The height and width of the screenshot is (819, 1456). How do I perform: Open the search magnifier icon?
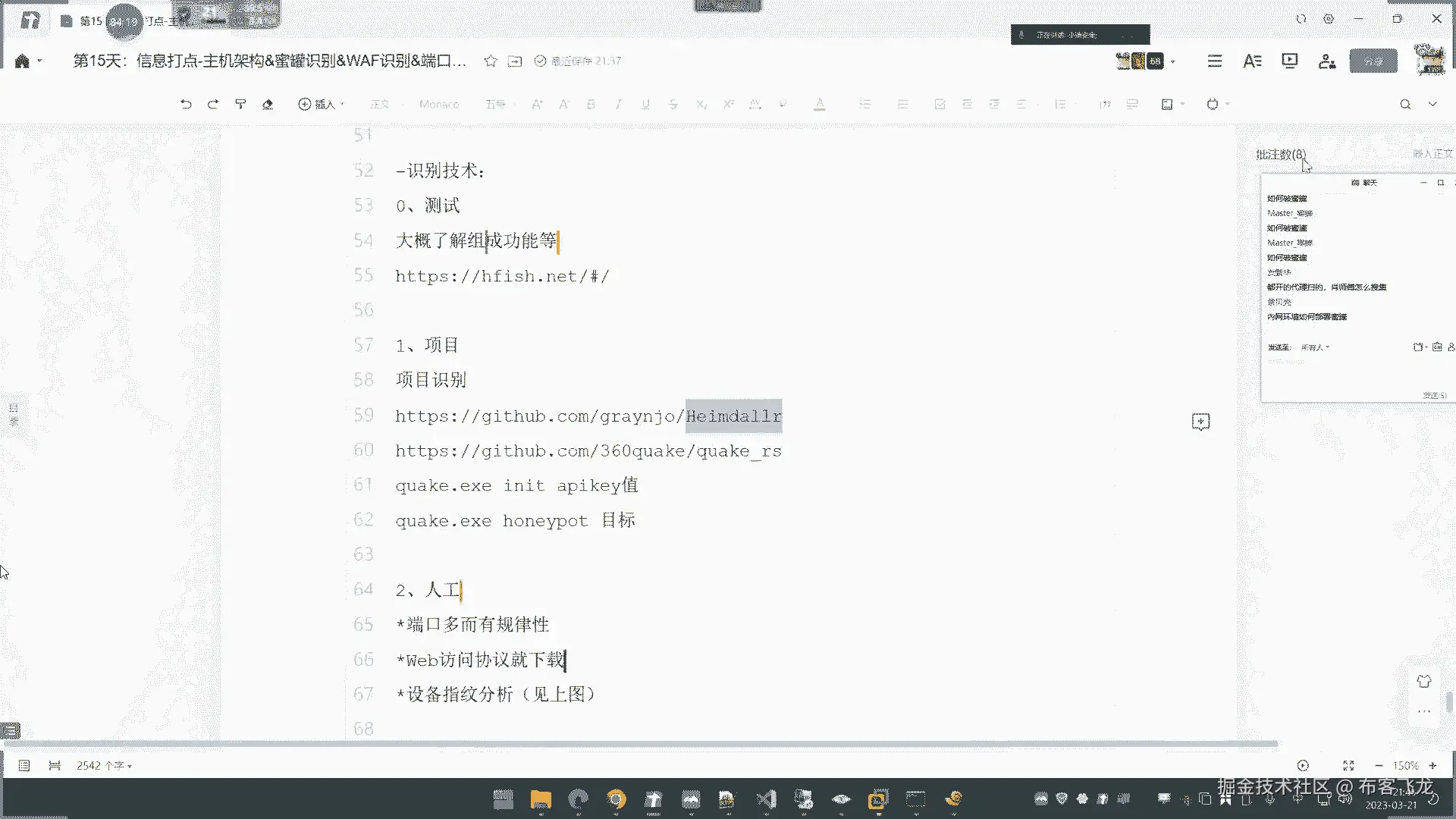tap(1405, 105)
